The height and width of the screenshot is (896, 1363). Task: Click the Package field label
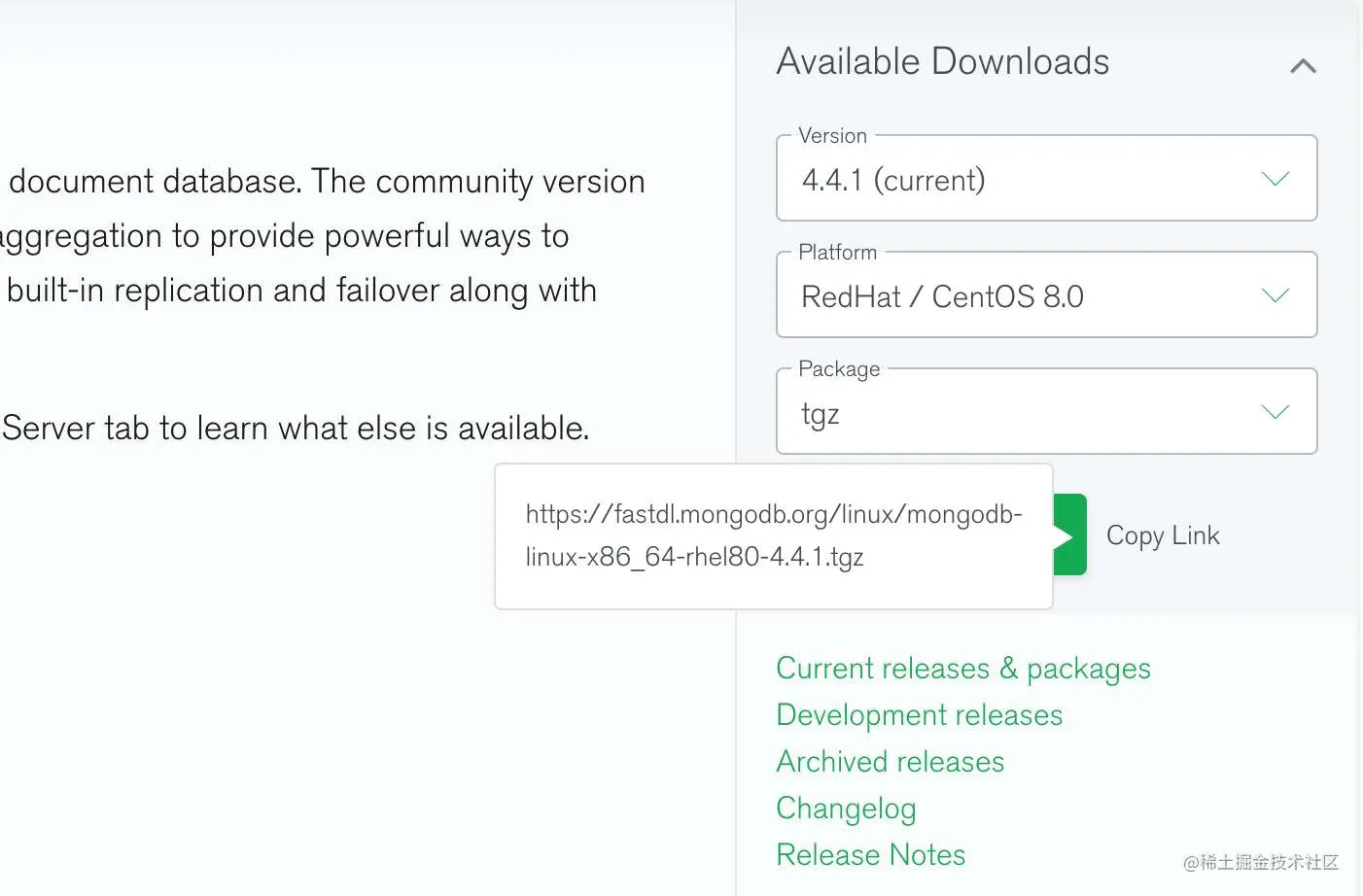click(x=839, y=369)
